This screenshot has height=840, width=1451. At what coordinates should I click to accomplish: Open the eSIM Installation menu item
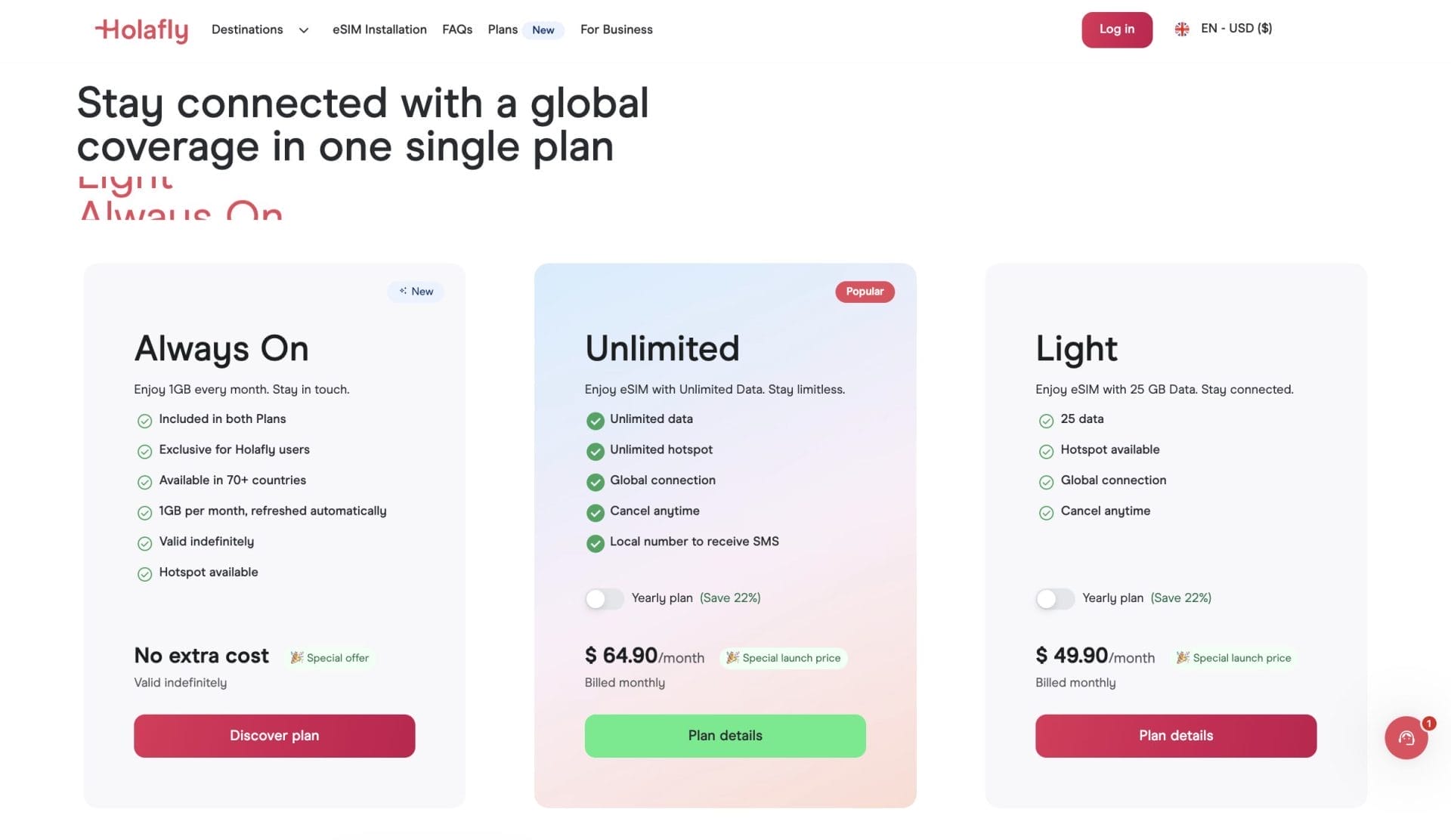pos(379,29)
